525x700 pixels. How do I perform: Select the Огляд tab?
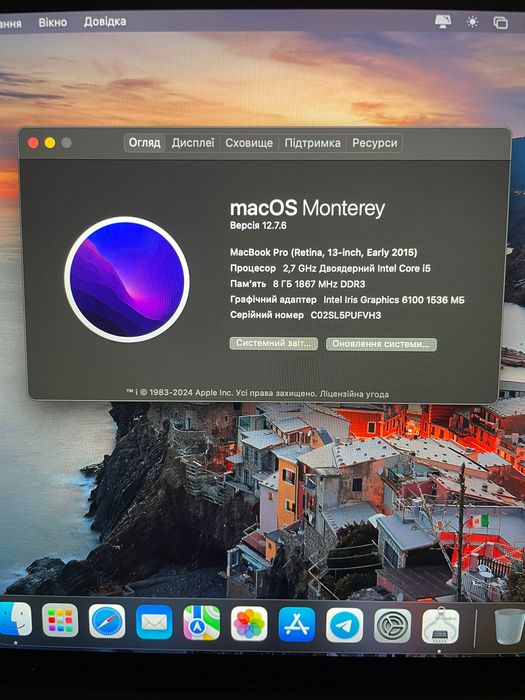(145, 143)
